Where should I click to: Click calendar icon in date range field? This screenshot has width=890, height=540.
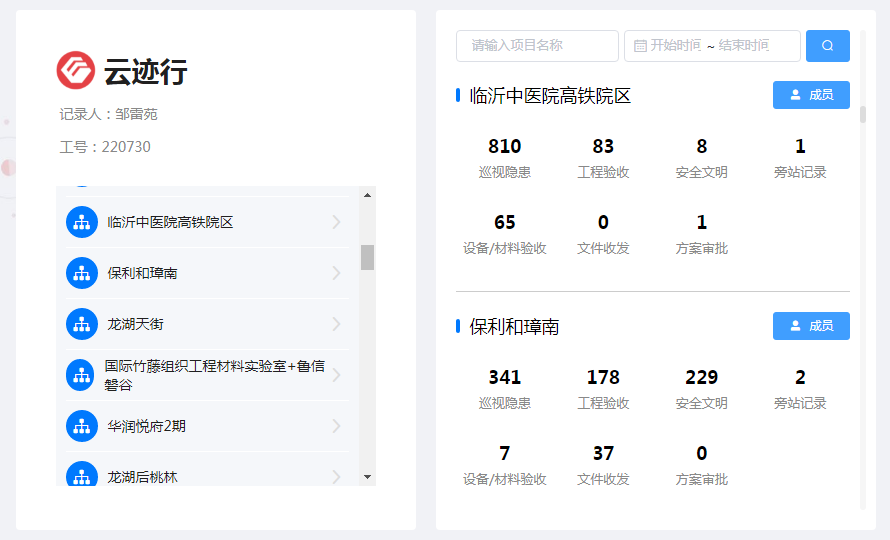640,46
